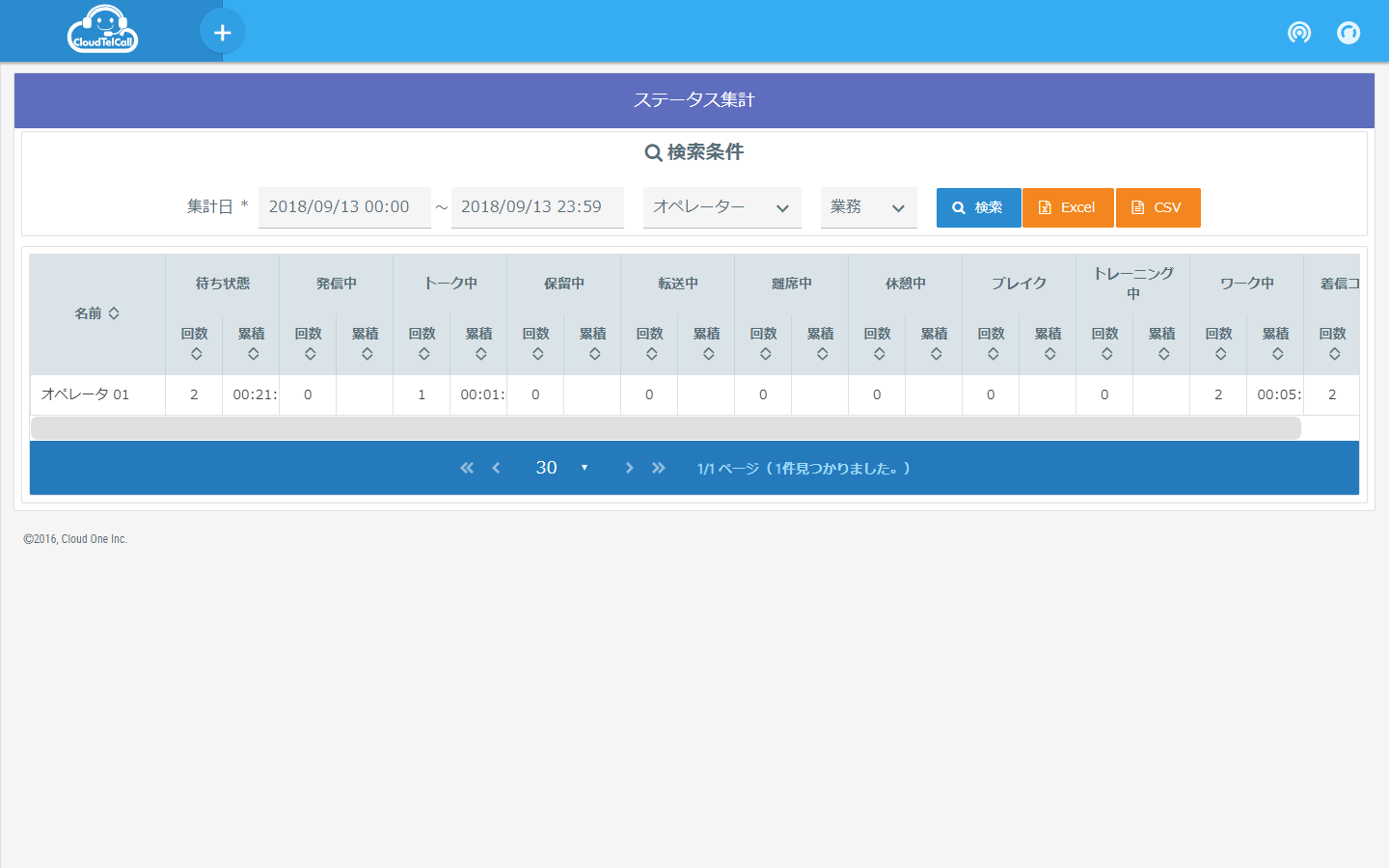Sort 待ち状態 回数 column
Image resolution: width=1389 pixels, height=868 pixels.
(x=194, y=343)
